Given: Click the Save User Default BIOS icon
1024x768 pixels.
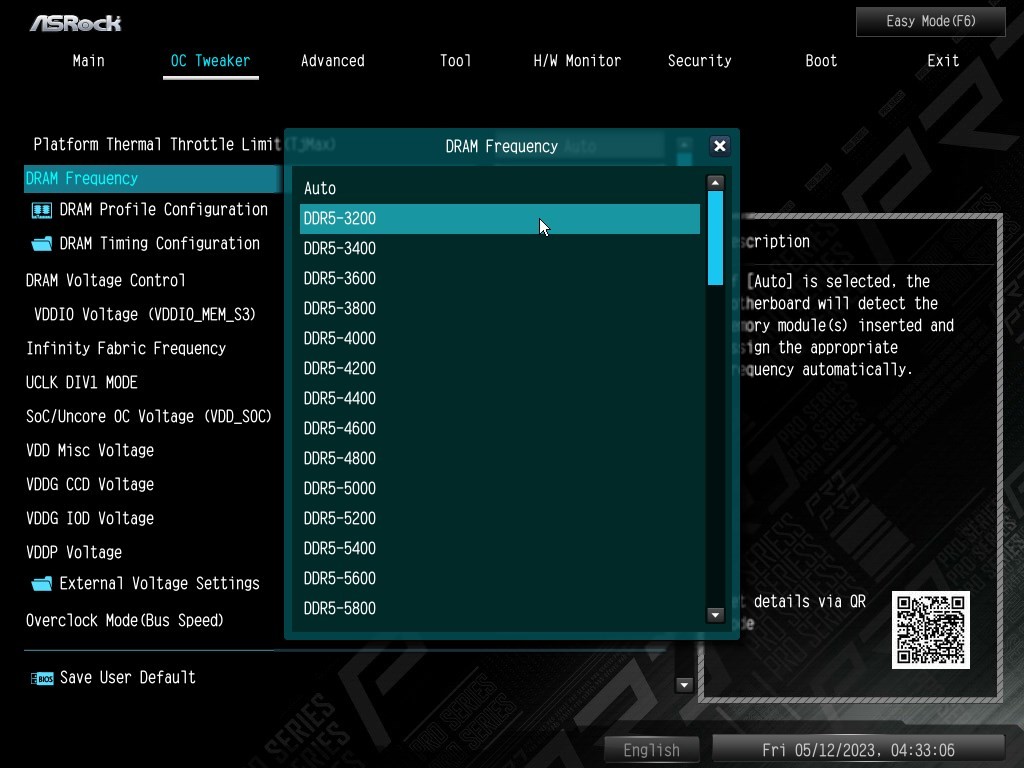Looking at the screenshot, I should [x=42, y=678].
